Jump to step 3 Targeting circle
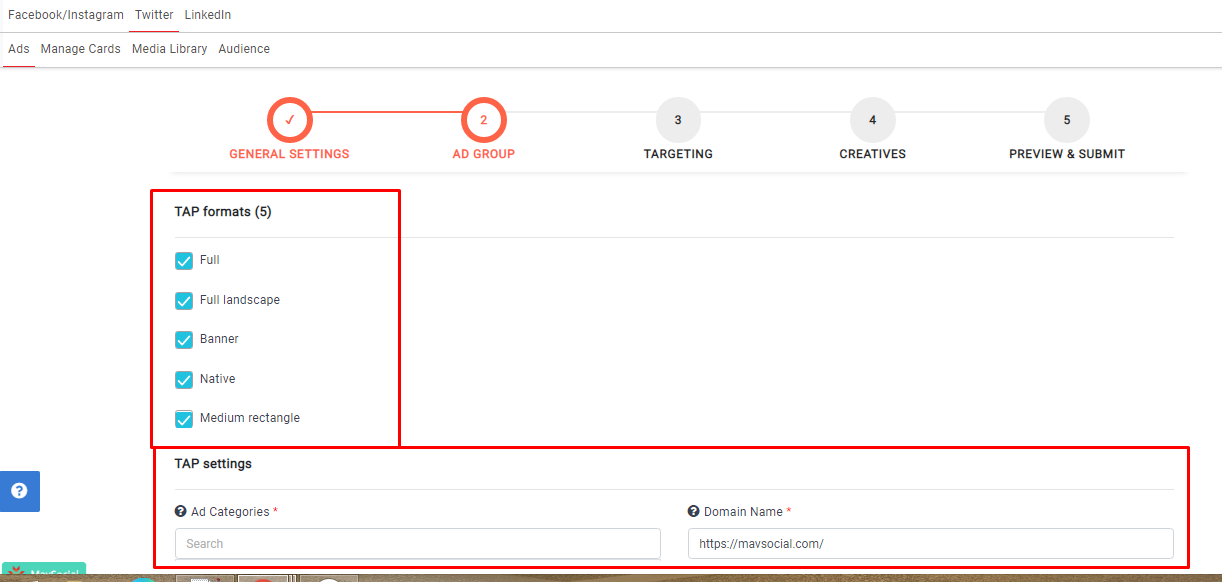 coord(678,120)
